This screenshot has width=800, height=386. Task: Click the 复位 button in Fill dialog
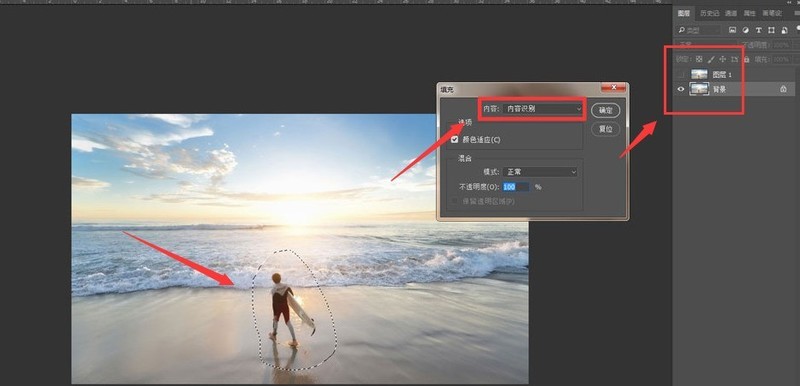(606, 129)
